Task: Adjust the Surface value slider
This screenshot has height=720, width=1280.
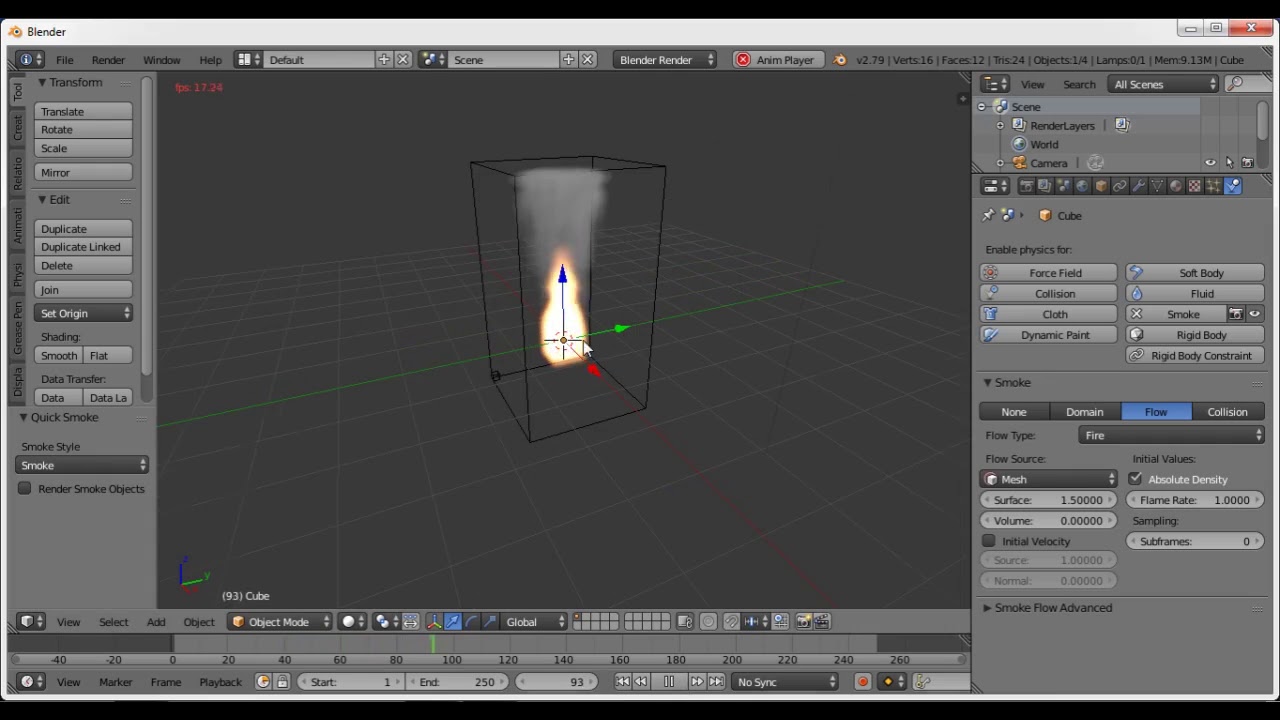Action: [x=1049, y=500]
